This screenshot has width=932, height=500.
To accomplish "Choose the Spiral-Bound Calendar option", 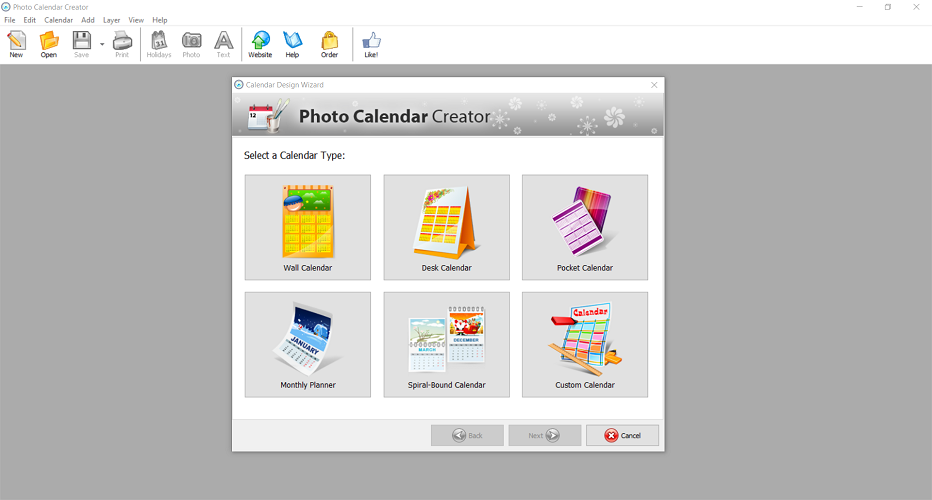I will click(x=446, y=344).
